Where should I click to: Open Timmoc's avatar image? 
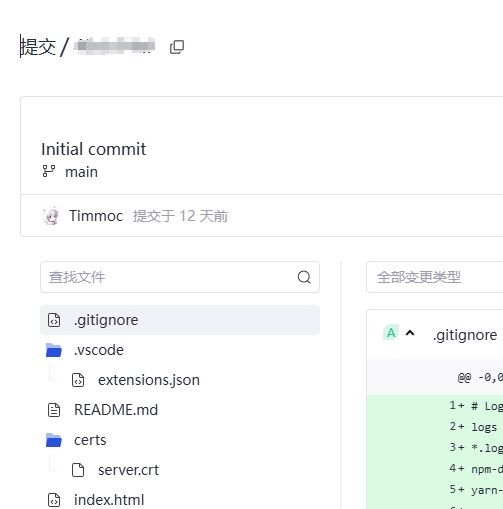coord(51,216)
